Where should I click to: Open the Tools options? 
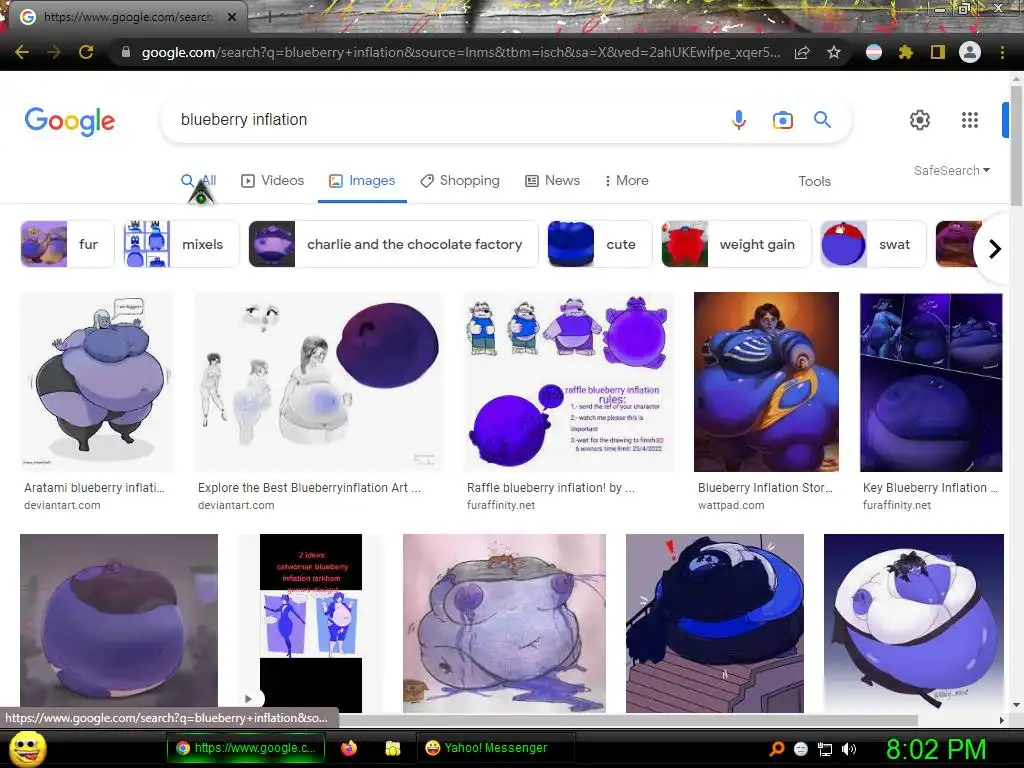[x=814, y=181]
